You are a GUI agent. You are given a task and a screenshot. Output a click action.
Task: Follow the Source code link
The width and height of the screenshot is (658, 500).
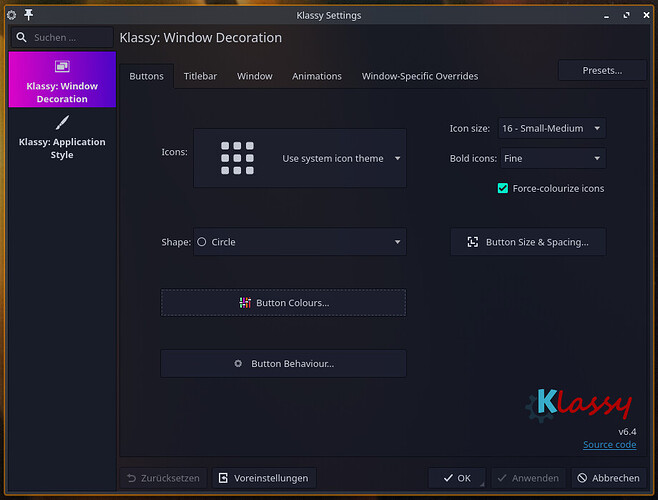pos(609,445)
